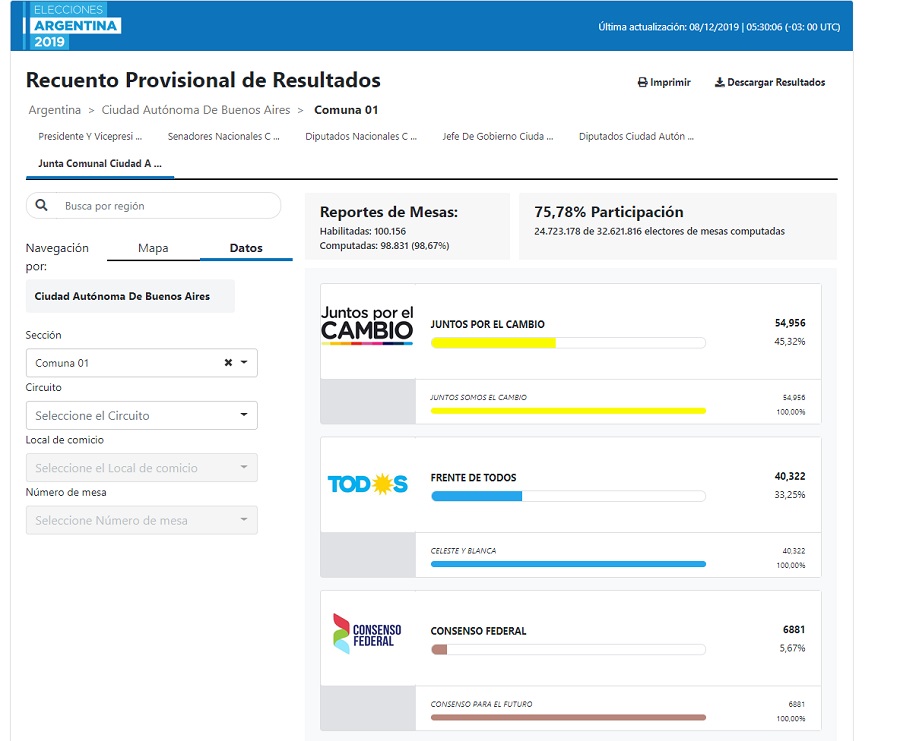Viewport: 900px width, 741px height.
Task: Click the magnifying glass search icon
Action: click(41, 205)
